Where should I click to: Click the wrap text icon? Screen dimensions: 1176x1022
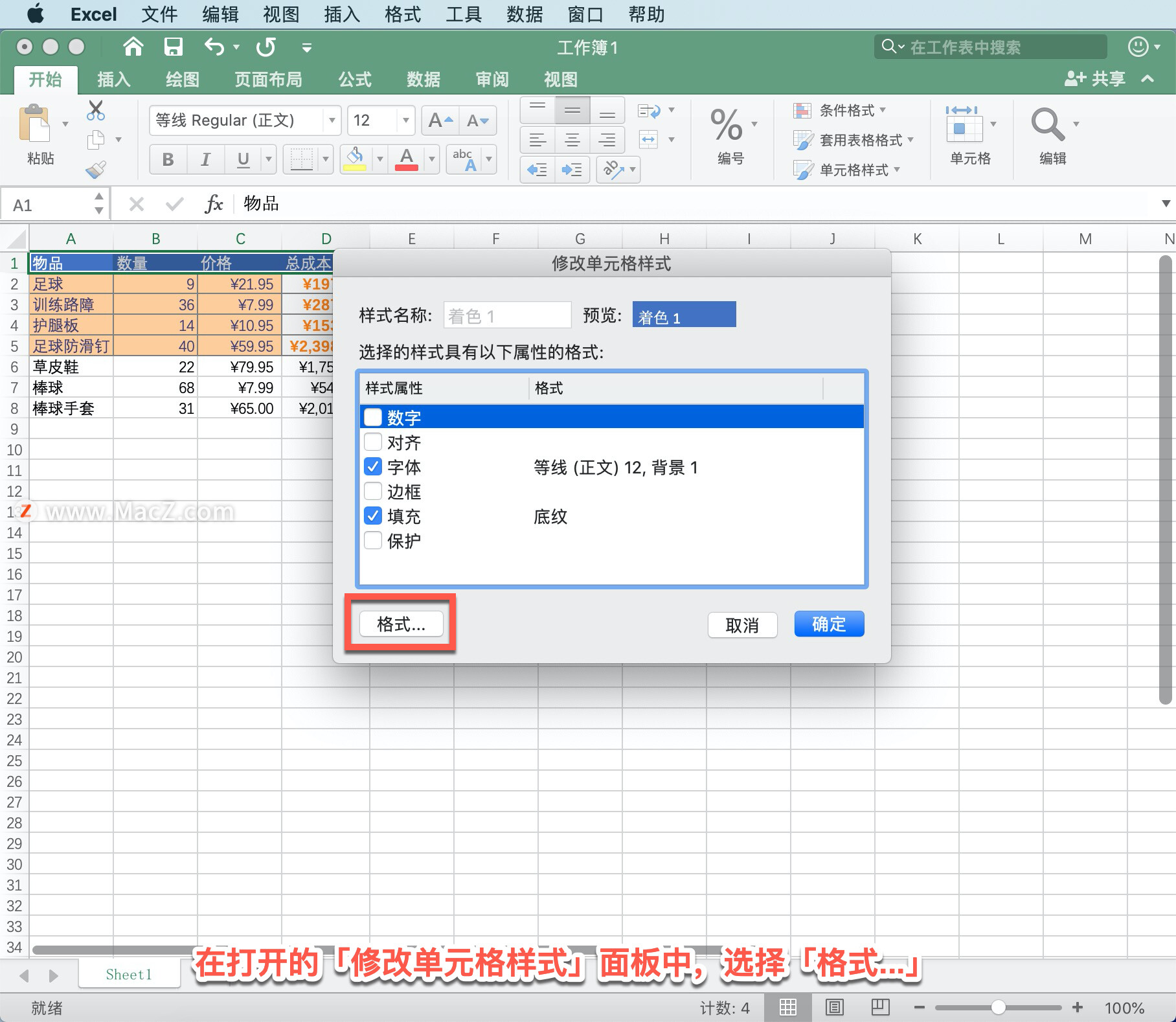click(649, 111)
